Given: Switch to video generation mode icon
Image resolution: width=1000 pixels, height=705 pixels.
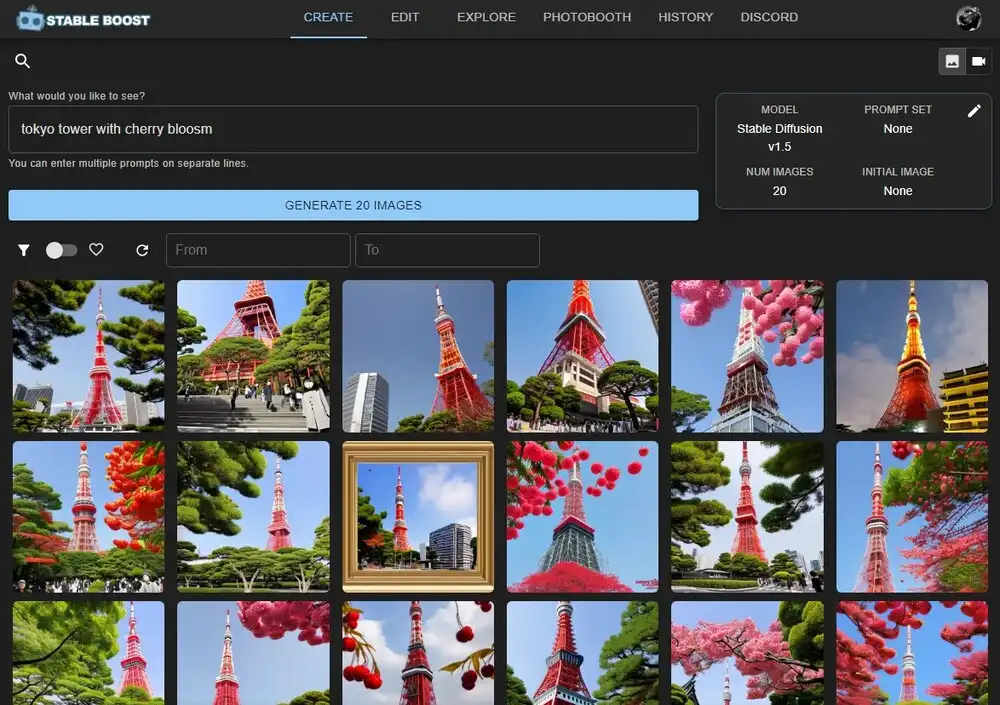Looking at the screenshot, I should 978,61.
